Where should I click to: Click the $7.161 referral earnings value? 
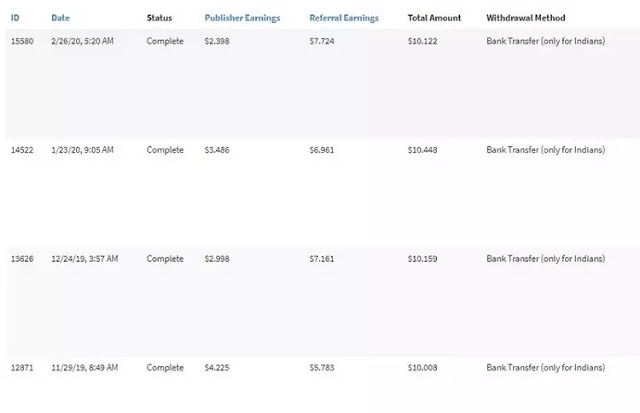point(323,259)
